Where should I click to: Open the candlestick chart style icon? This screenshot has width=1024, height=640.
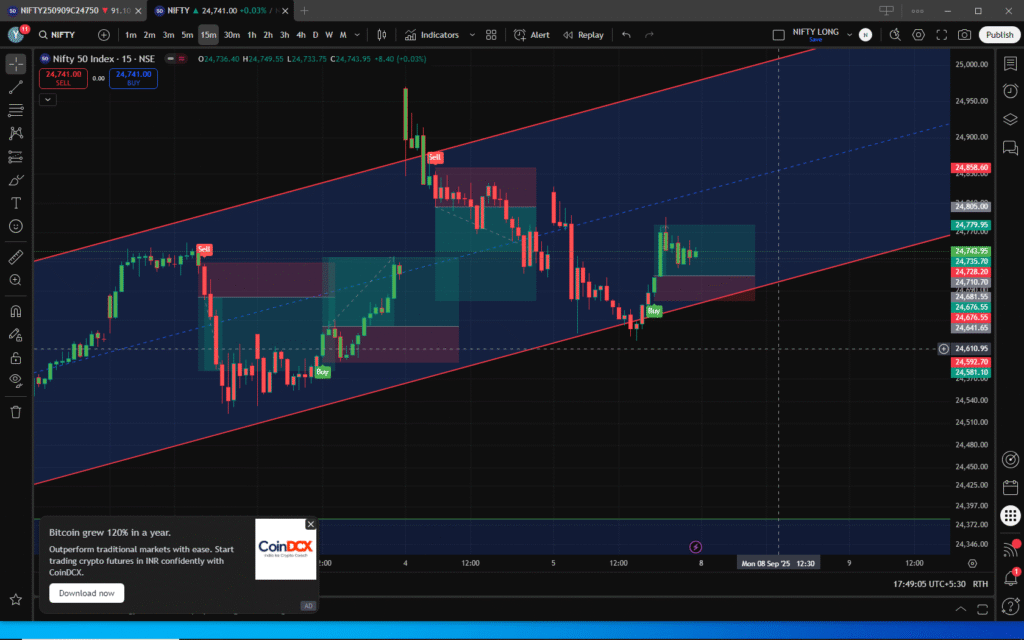click(381, 35)
